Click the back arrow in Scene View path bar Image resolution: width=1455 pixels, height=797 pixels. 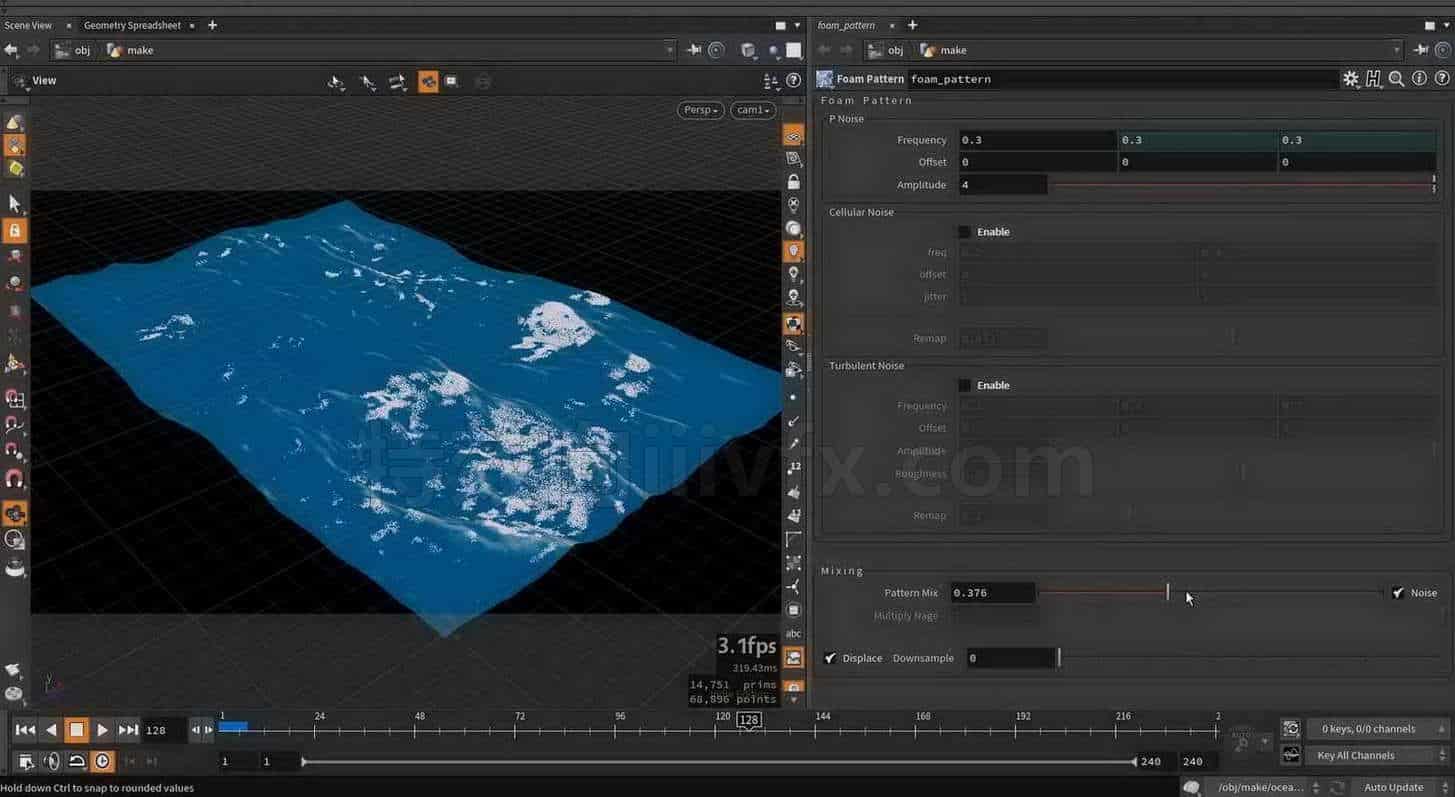tap(11, 50)
